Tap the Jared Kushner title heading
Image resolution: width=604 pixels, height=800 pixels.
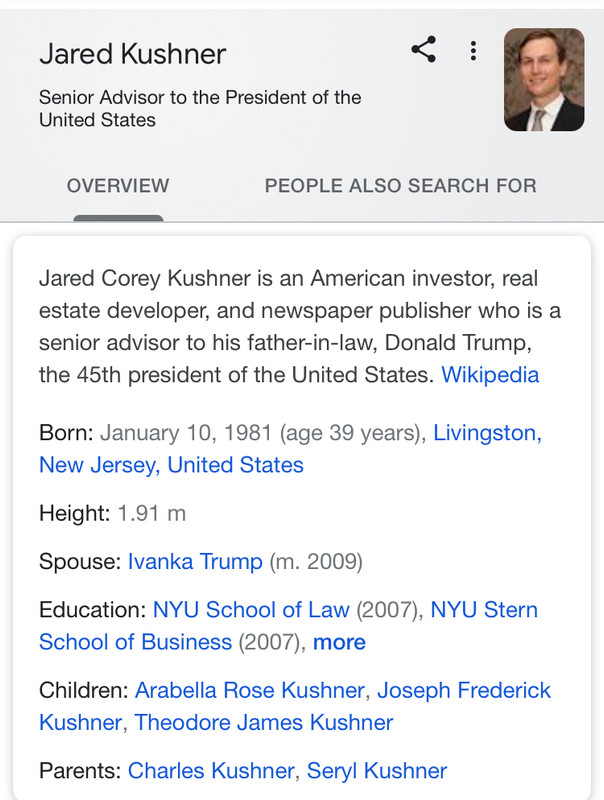click(133, 54)
